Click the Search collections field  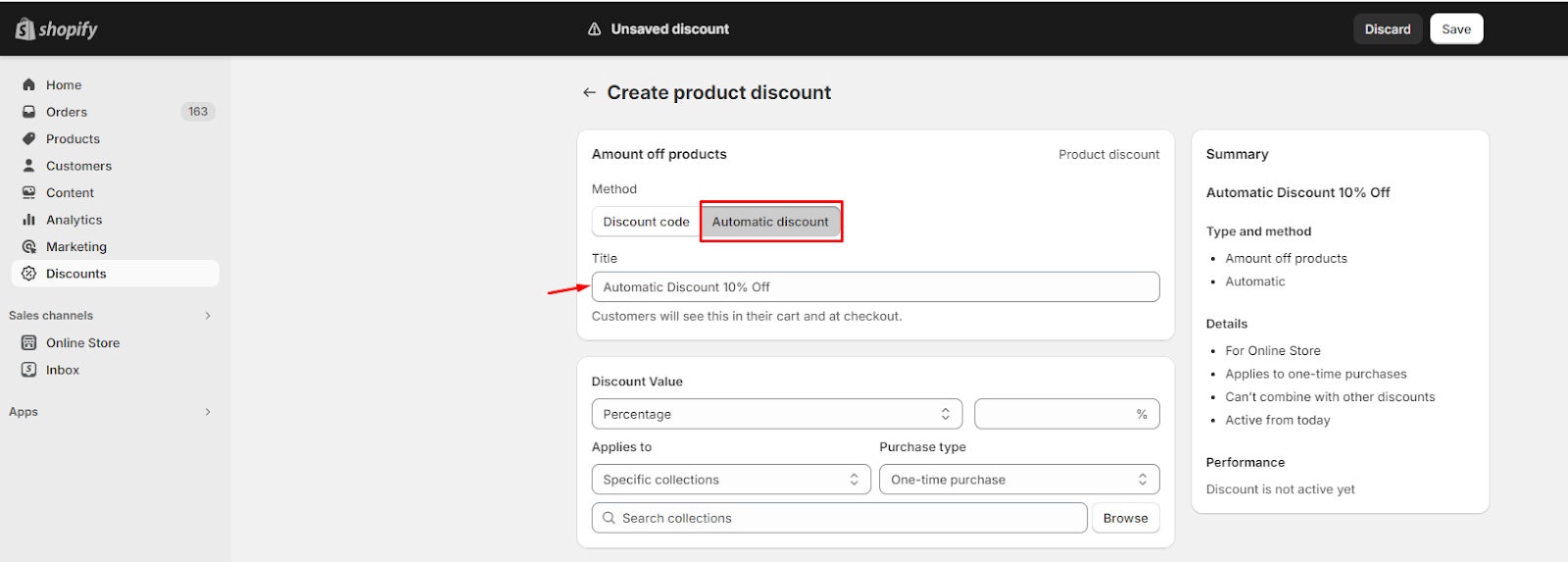click(840, 518)
